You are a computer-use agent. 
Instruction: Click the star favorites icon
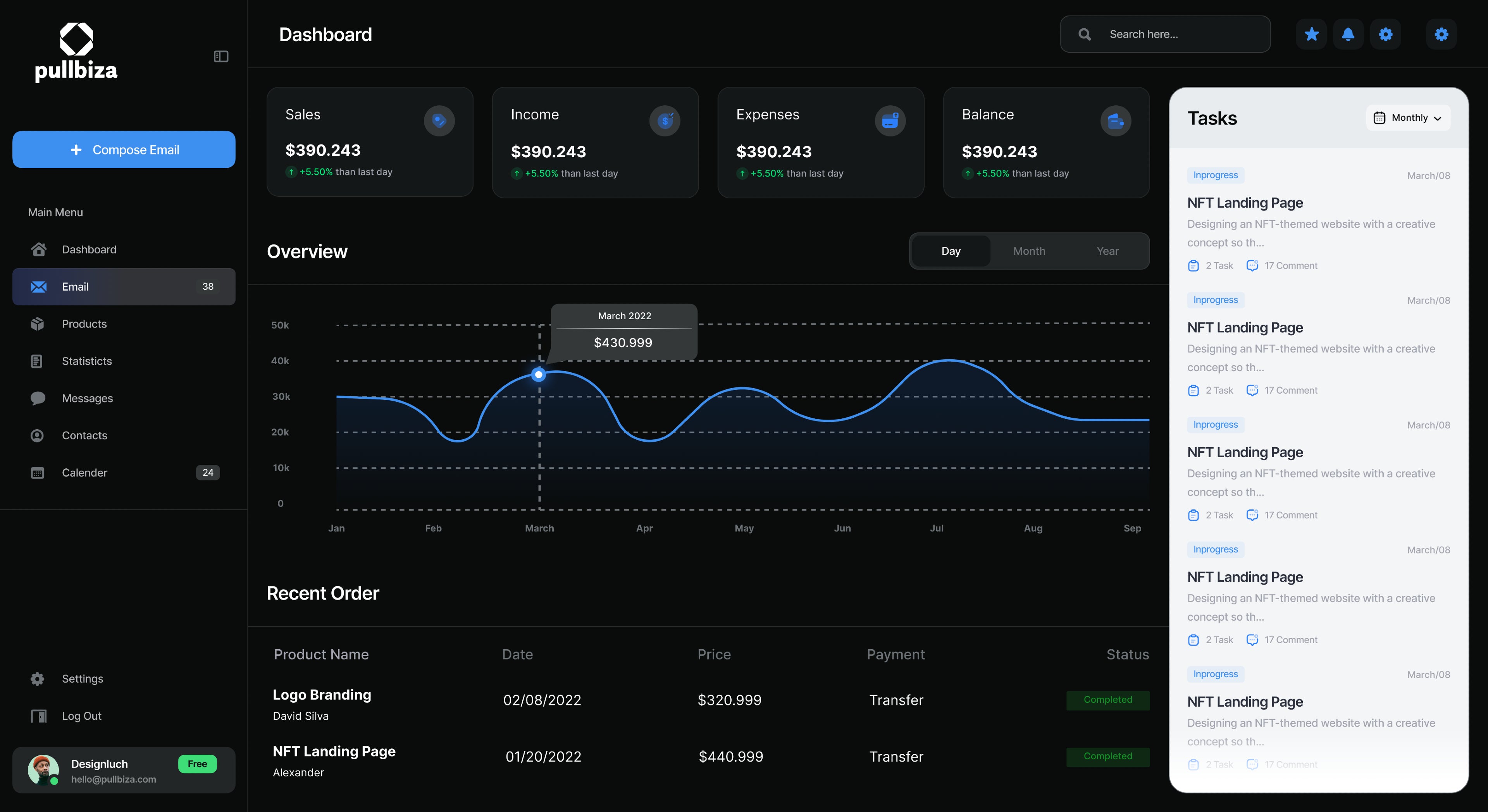pos(1311,34)
